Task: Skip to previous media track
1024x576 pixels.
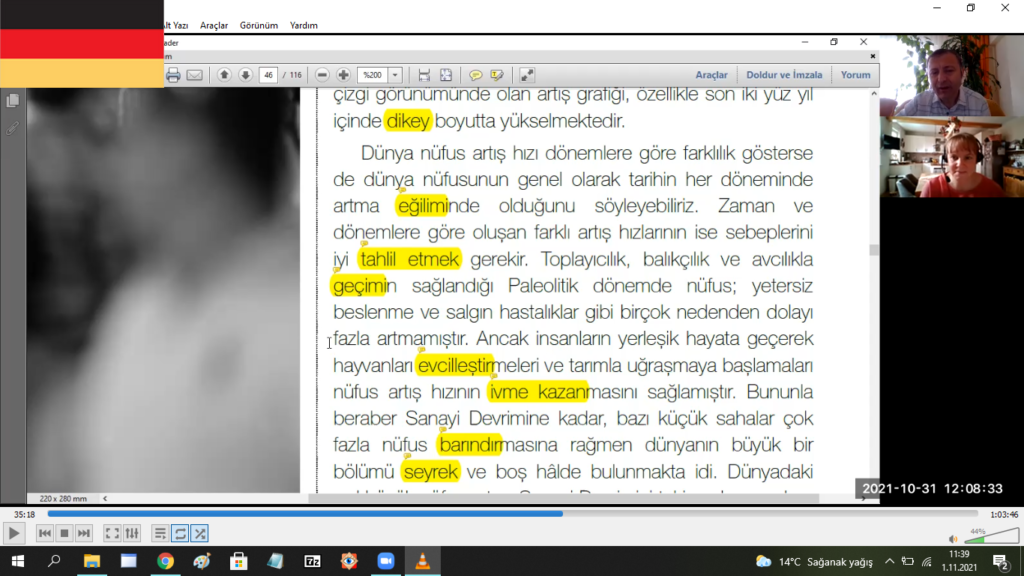Action: [44, 534]
